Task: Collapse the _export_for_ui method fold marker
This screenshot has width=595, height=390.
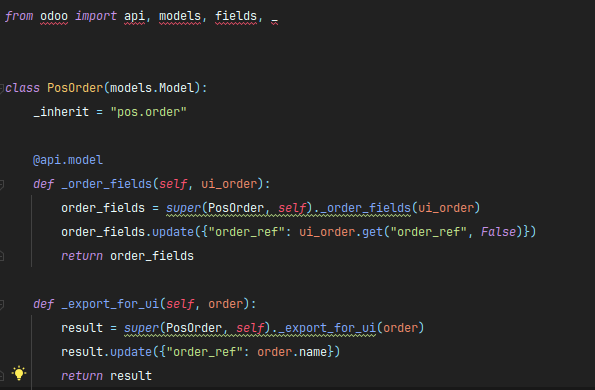Action: (2, 304)
